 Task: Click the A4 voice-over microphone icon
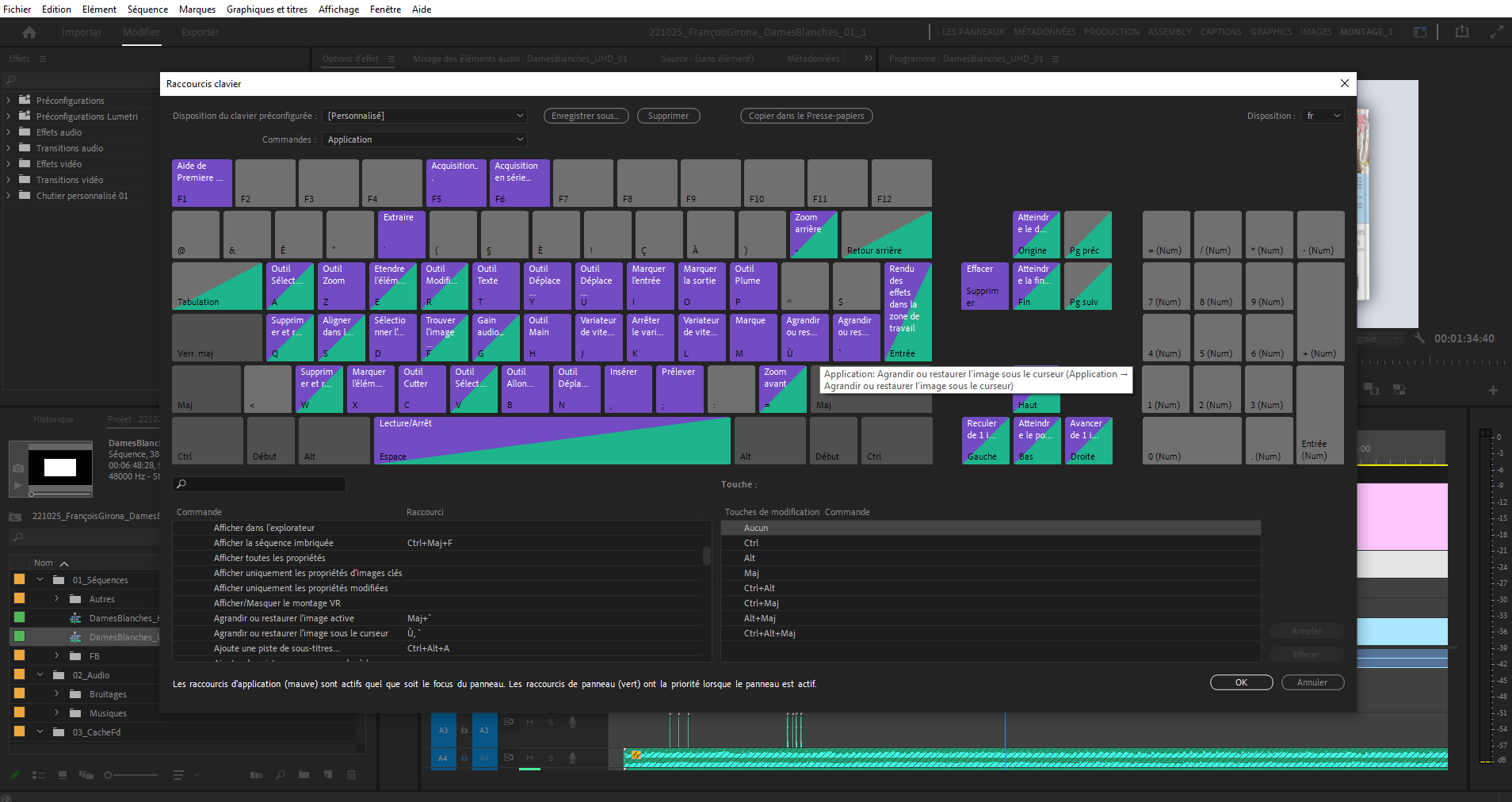572,758
